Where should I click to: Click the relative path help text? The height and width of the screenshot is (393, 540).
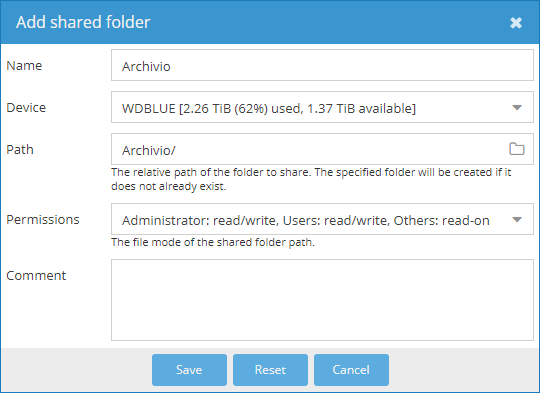pyautogui.click(x=311, y=179)
